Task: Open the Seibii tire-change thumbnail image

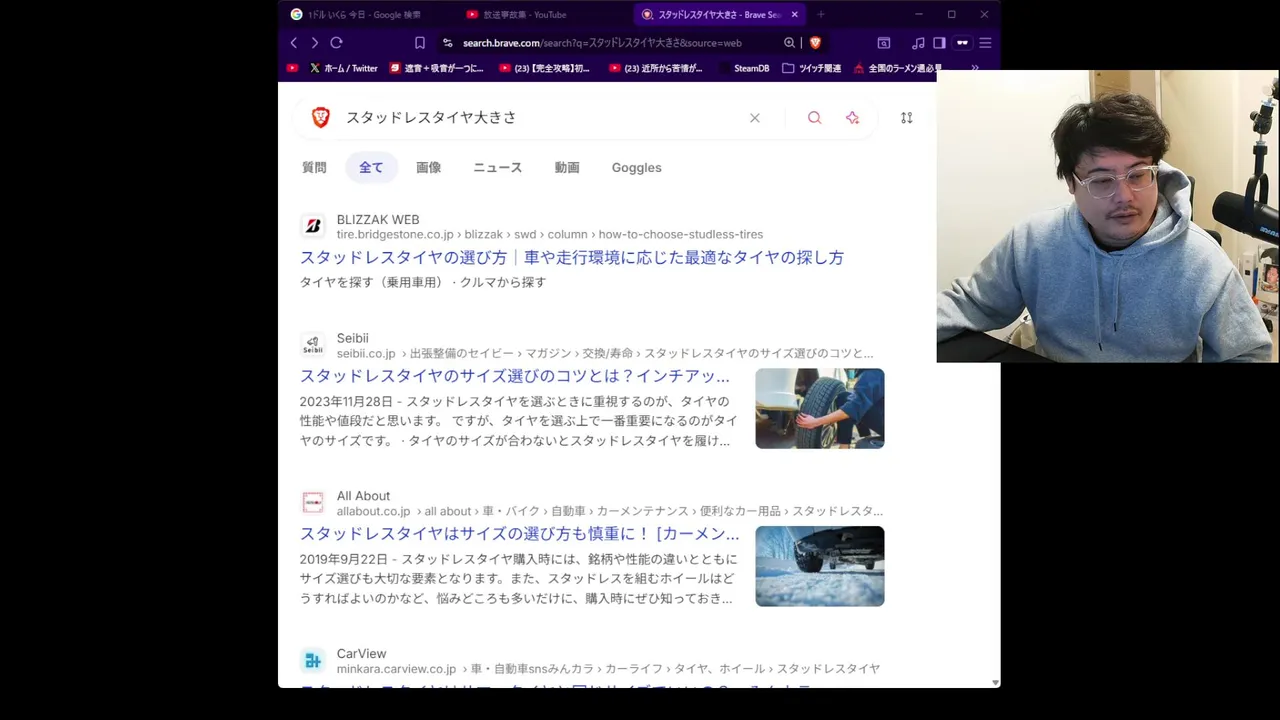Action: click(820, 408)
